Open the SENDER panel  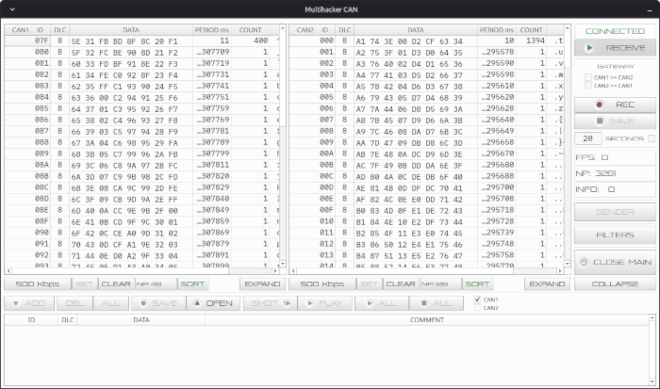click(x=615, y=212)
